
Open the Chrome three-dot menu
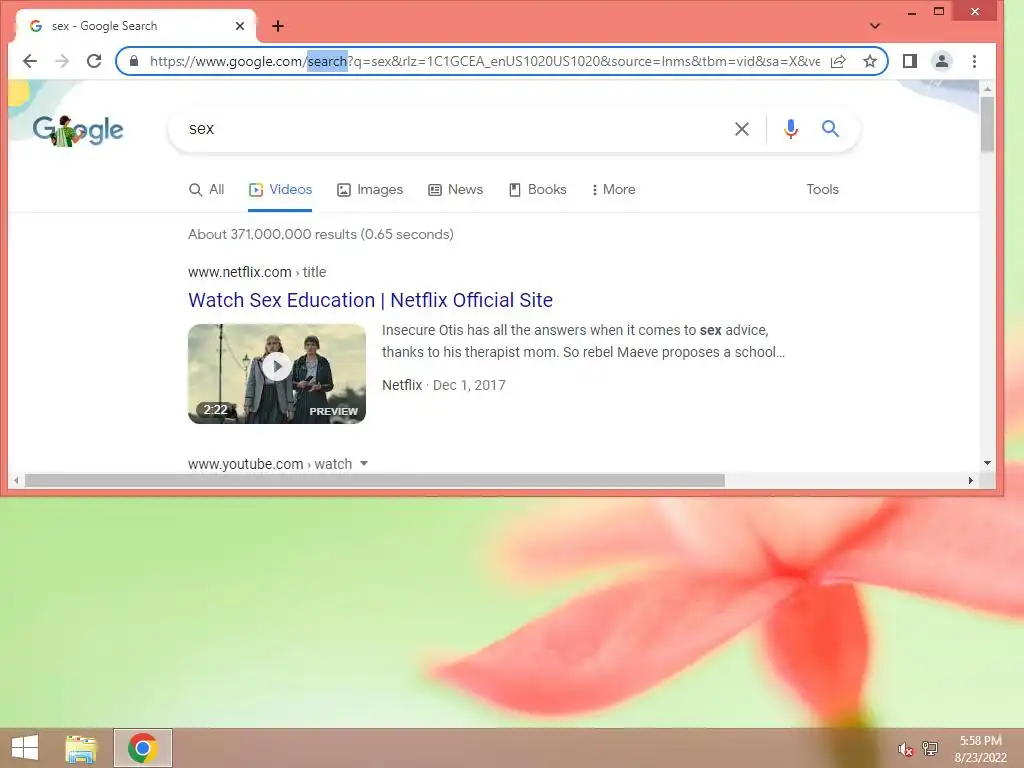point(974,61)
